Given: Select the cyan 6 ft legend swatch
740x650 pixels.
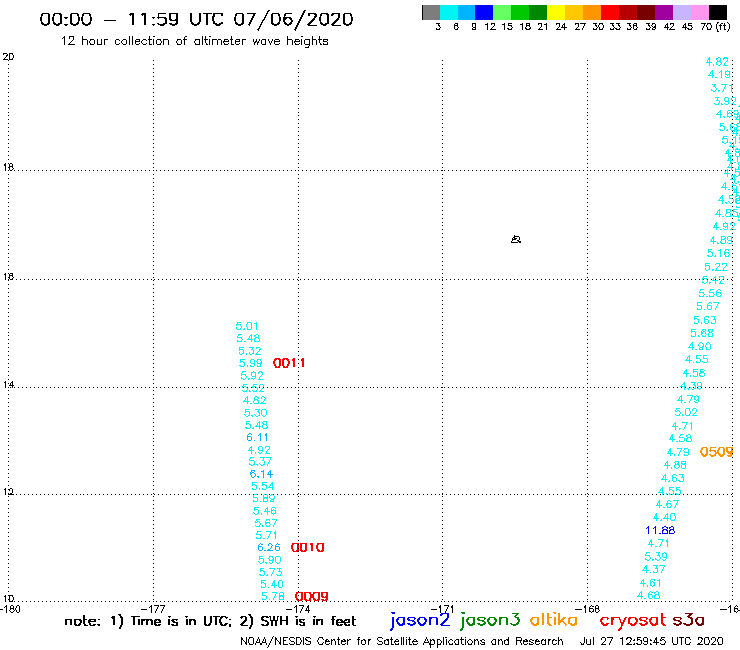Looking at the screenshot, I should click(449, 12).
